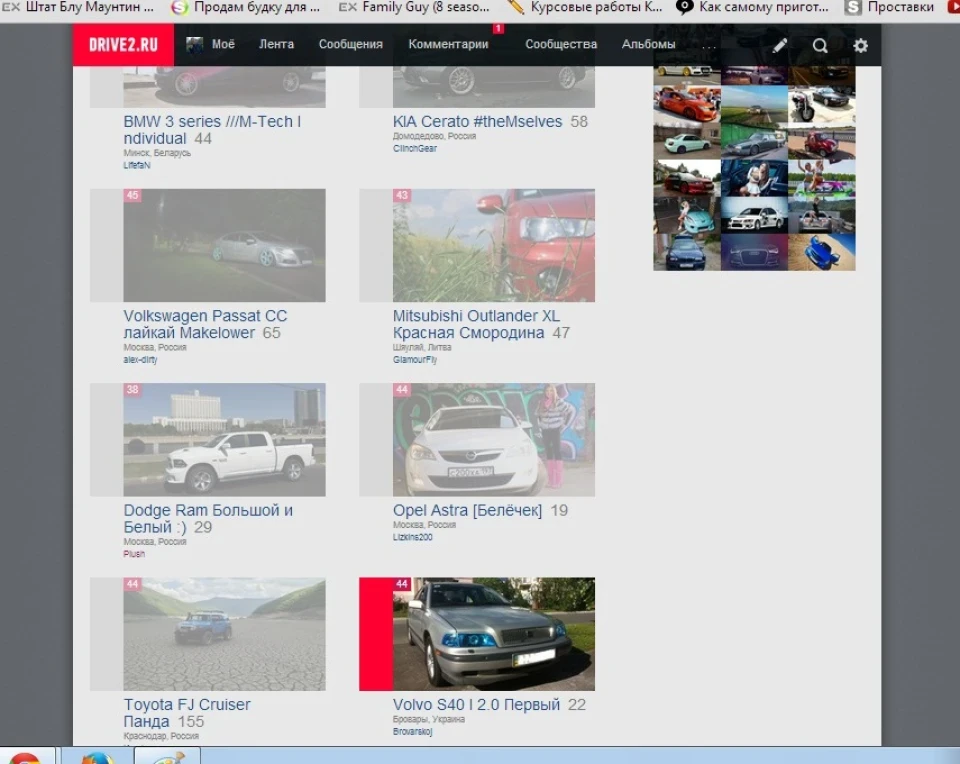Open bookmark Курсовые работы
The height and width of the screenshot is (764, 960).
[x=585, y=7]
